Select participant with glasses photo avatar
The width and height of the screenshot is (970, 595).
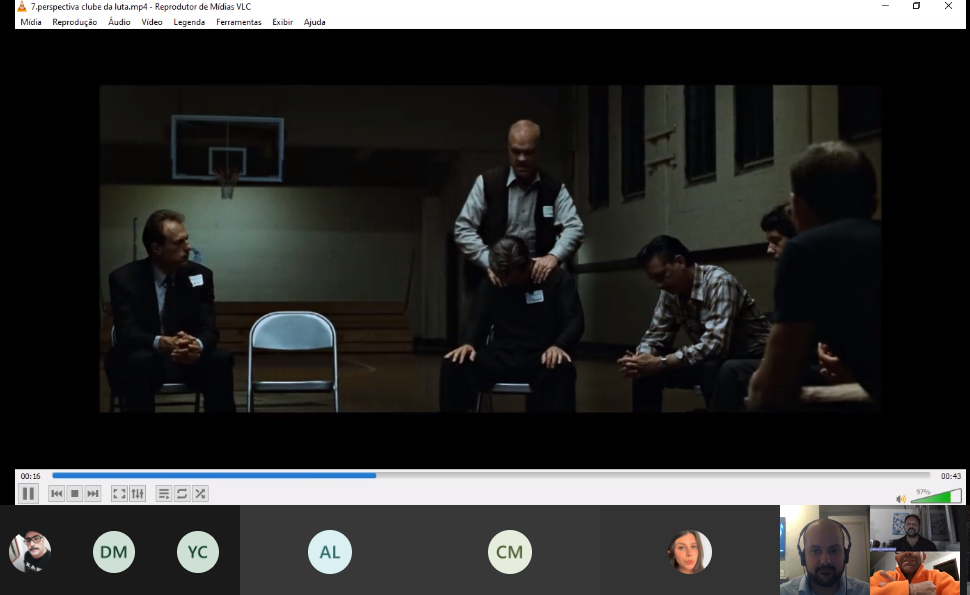(30, 552)
